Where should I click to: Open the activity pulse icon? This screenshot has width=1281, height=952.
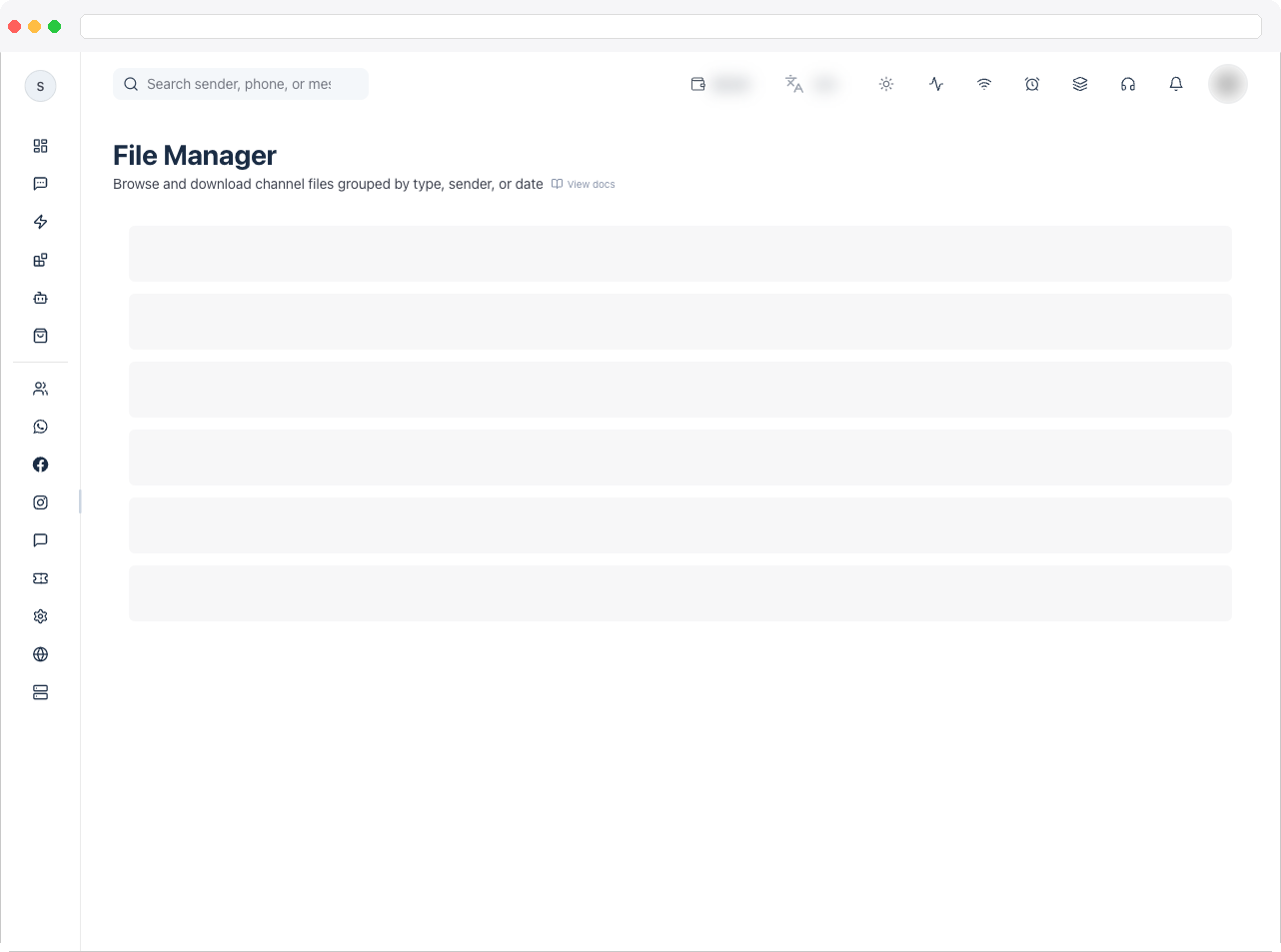point(936,84)
